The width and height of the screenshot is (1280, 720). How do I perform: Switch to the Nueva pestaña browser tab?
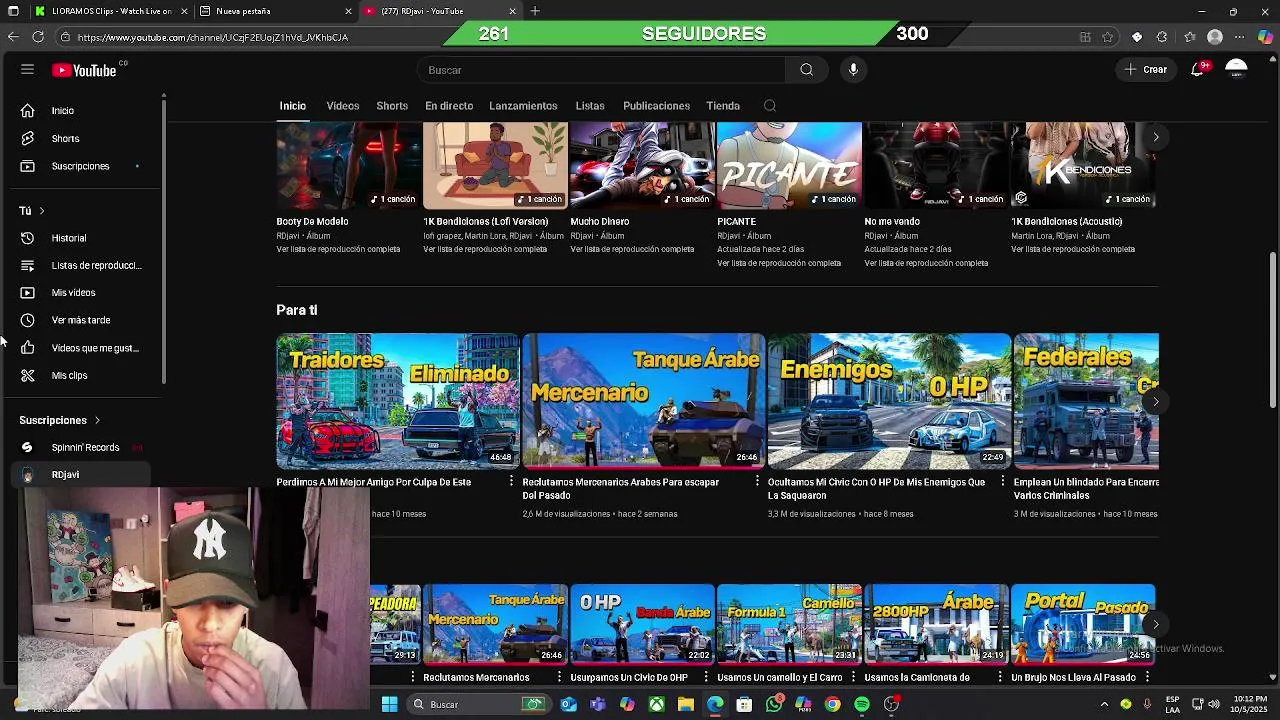[275, 11]
